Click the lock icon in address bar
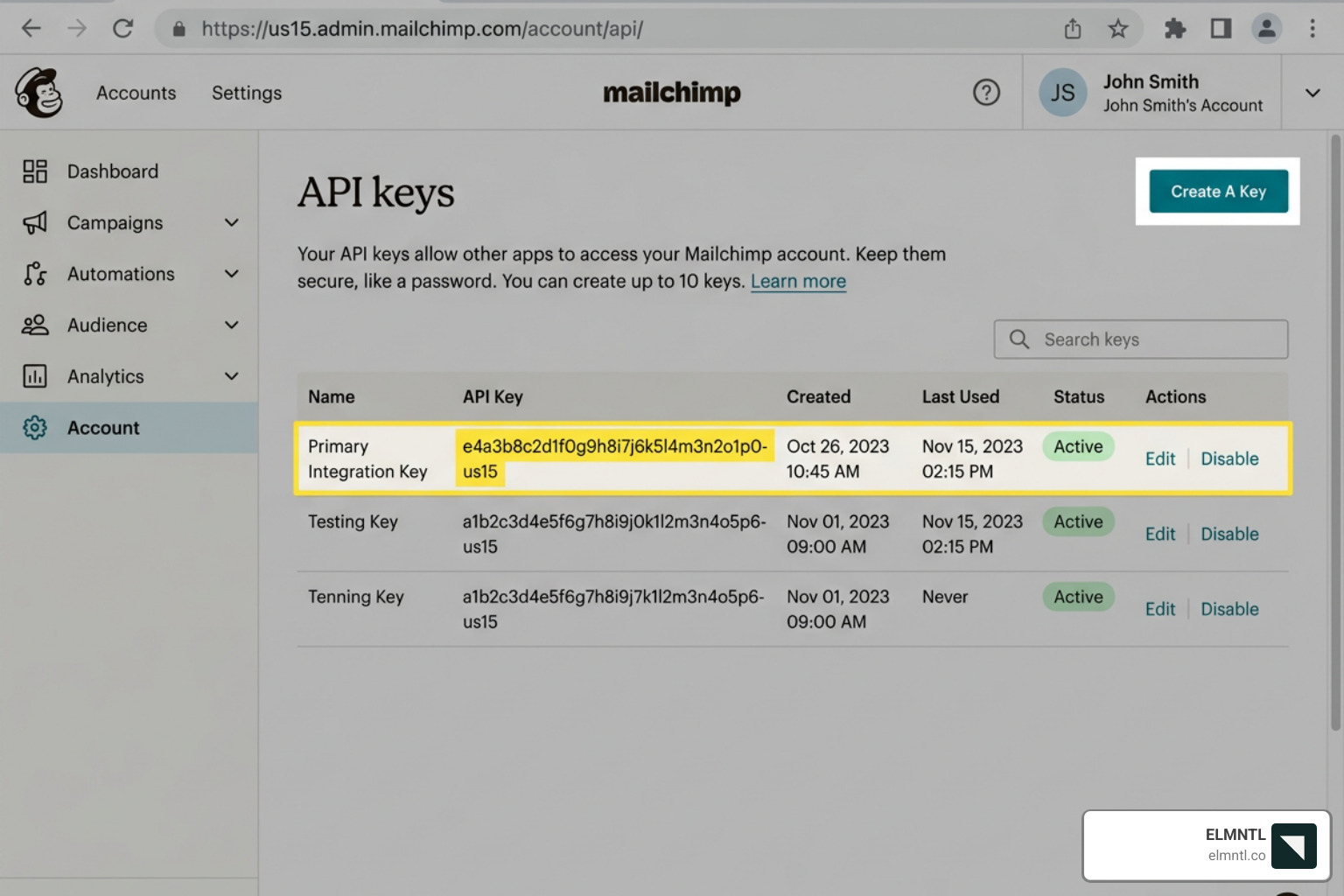 point(179,29)
